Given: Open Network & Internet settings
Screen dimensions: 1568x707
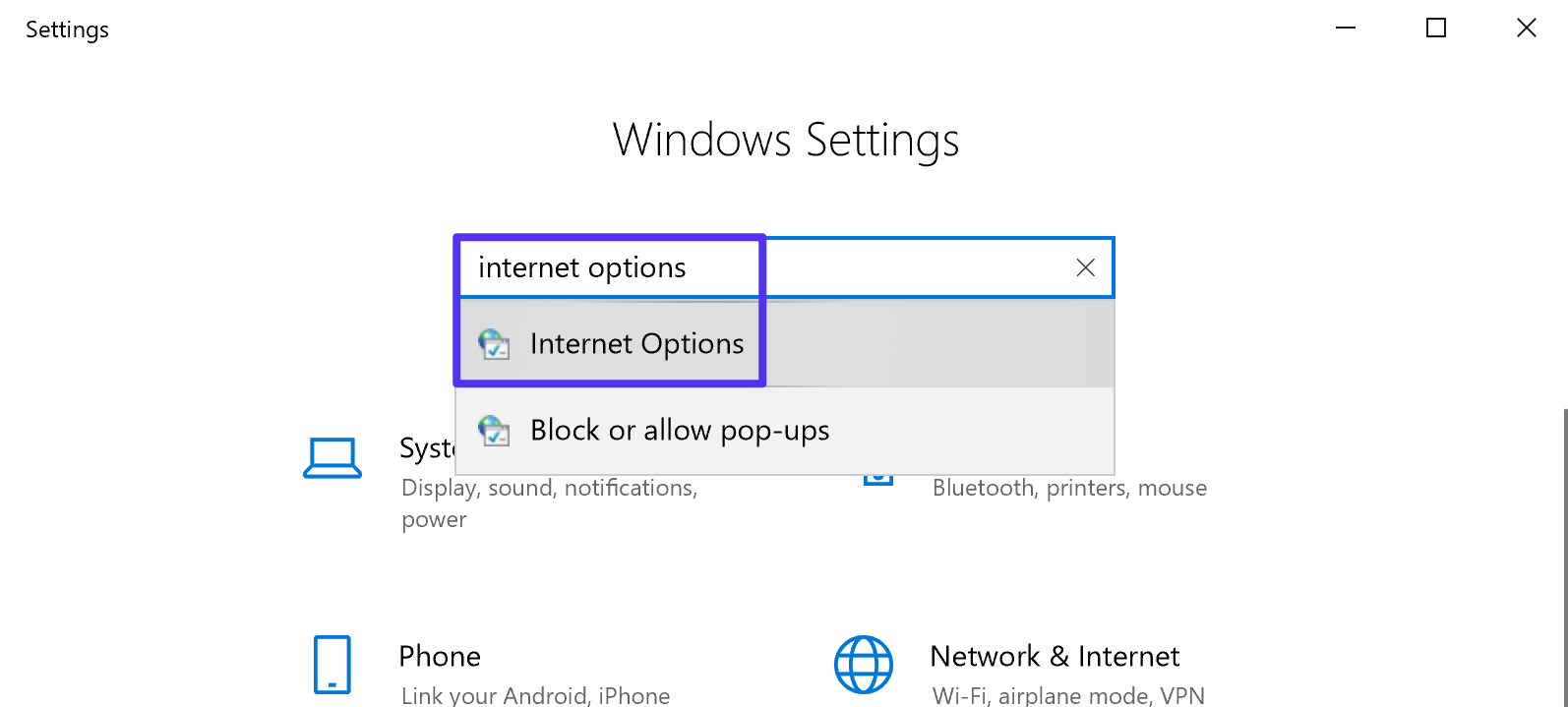Looking at the screenshot, I should 1054,656.
